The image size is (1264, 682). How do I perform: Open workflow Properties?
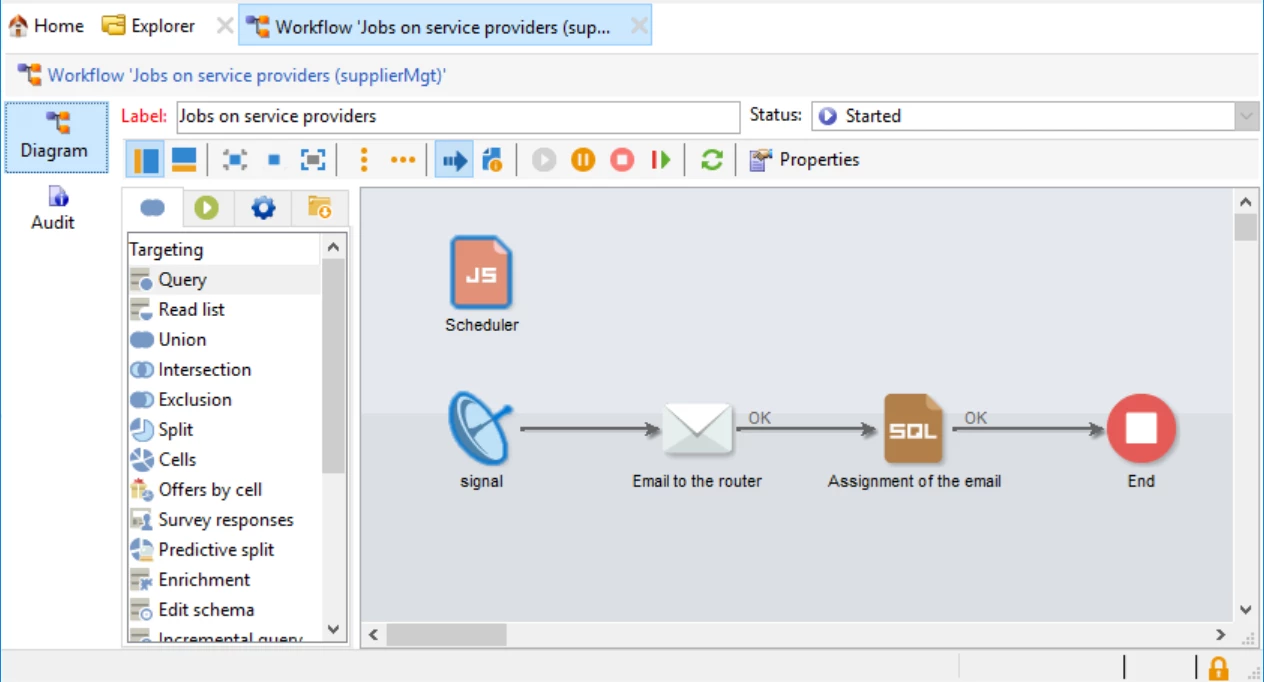804,160
